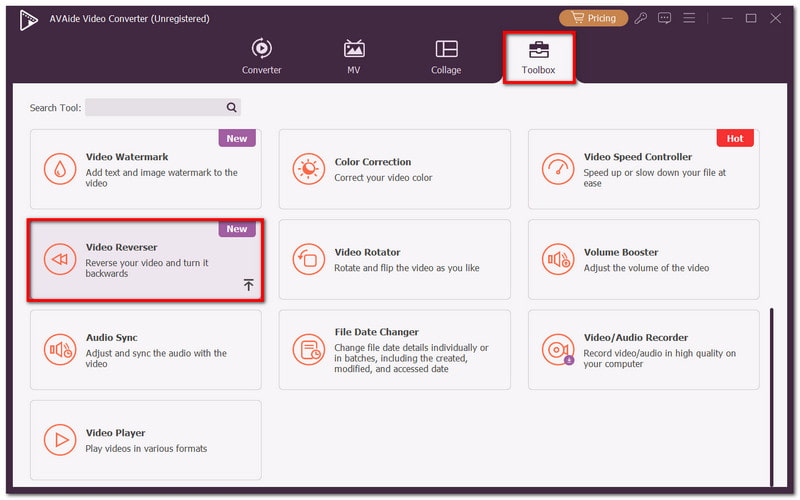Open the Video/Audio Recorder icon
The height and width of the screenshot is (500, 800).
[558, 350]
